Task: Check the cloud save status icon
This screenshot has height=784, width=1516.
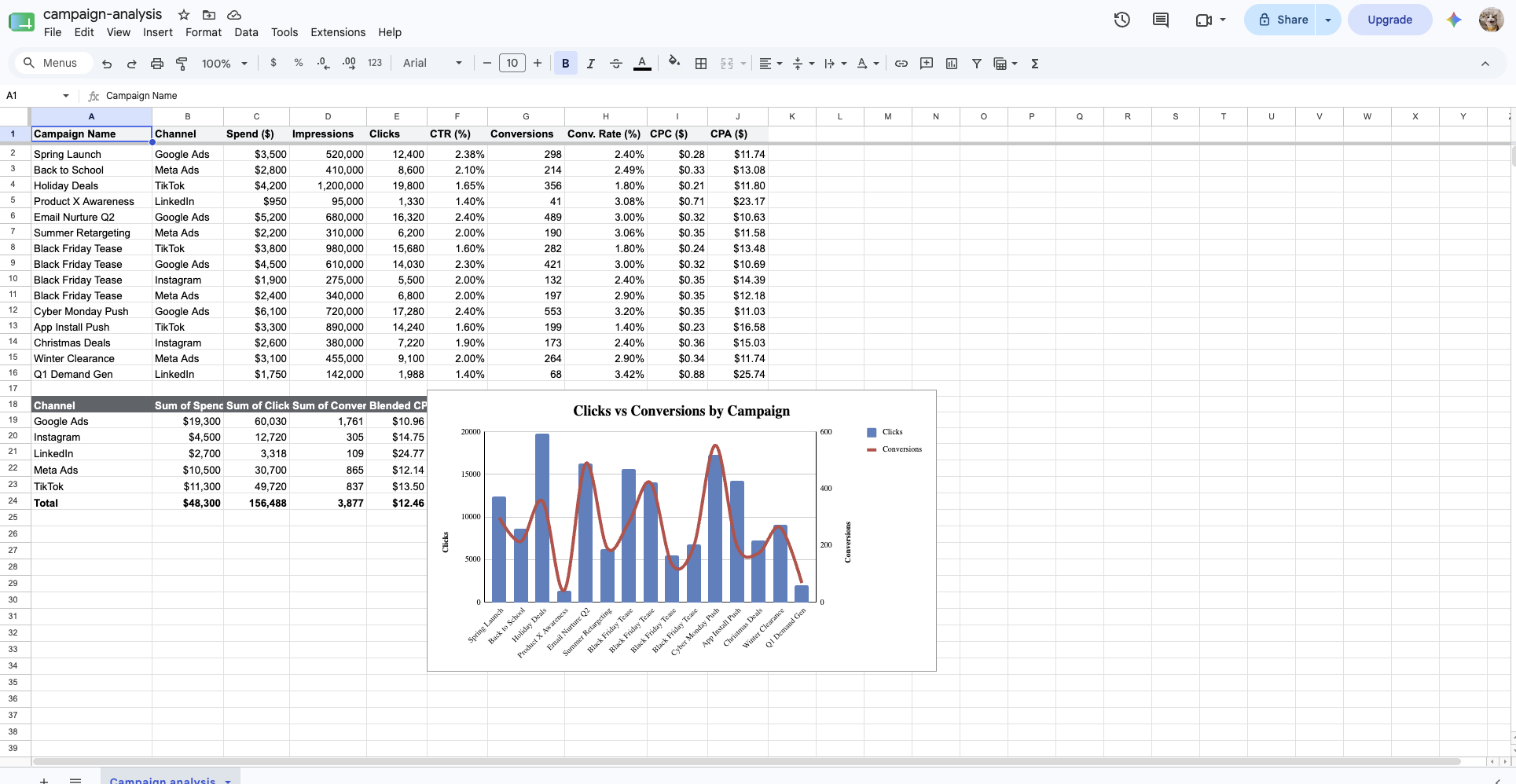Action: [234, 15]
